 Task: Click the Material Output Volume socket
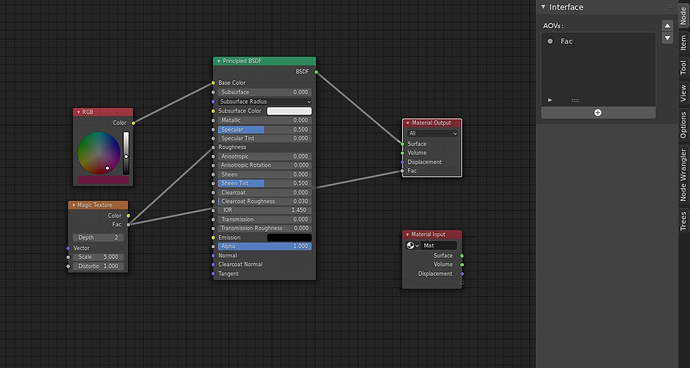(x=402, y=153)
